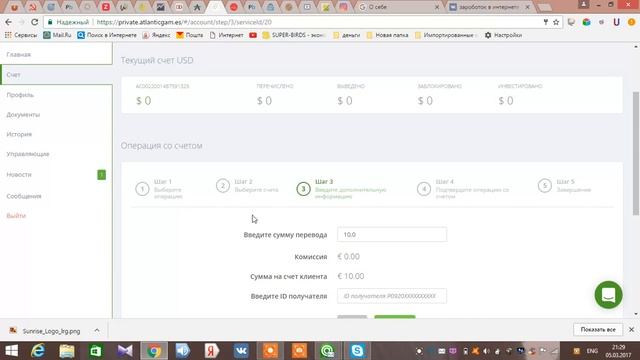This screenshot has height=360, width=640.
Task: Open the Настройки gear bookmark
Action: [503, 35]
